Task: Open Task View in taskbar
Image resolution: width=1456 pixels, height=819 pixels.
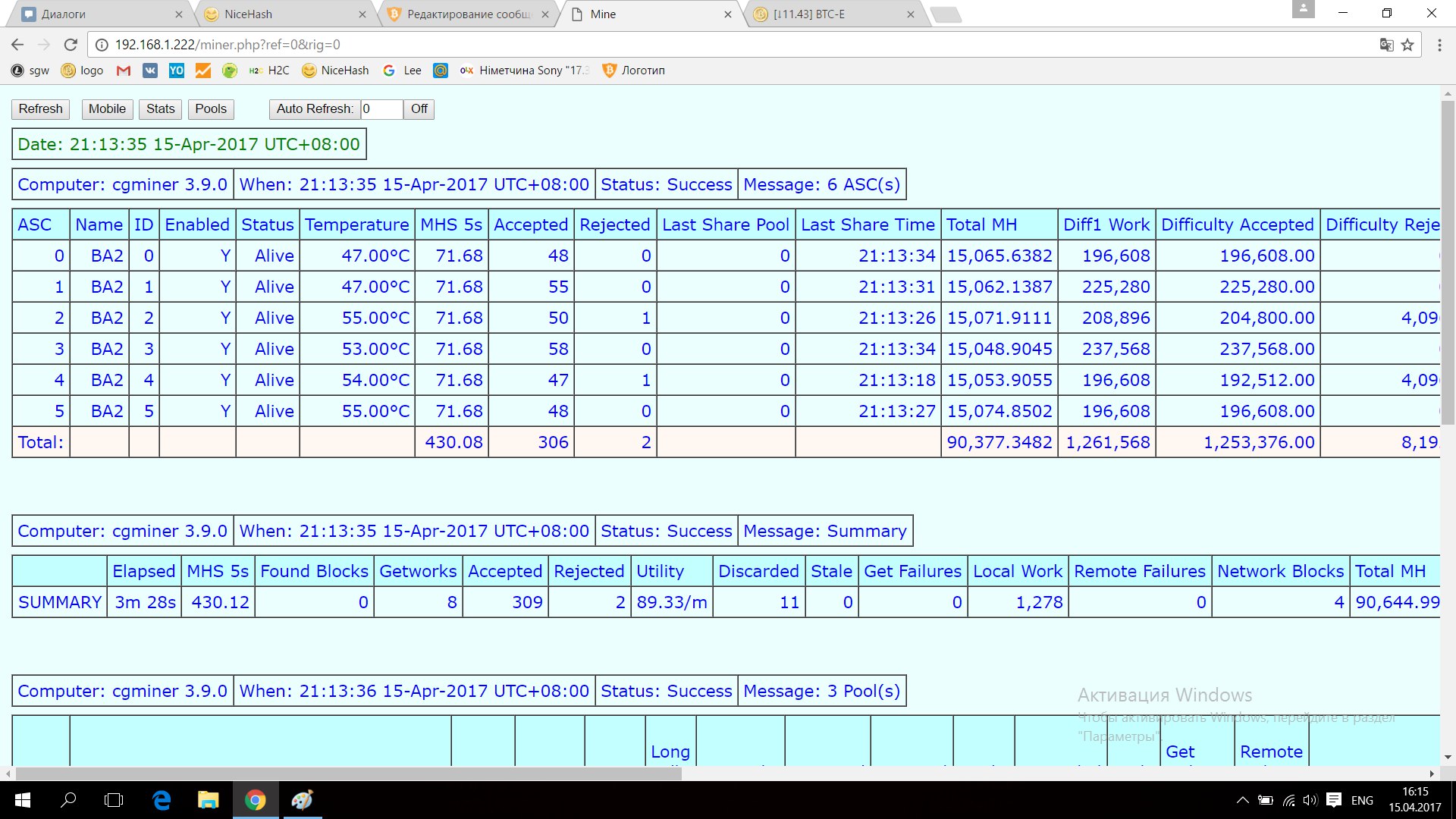Action: pyautogui.click(x=114, y=800)
